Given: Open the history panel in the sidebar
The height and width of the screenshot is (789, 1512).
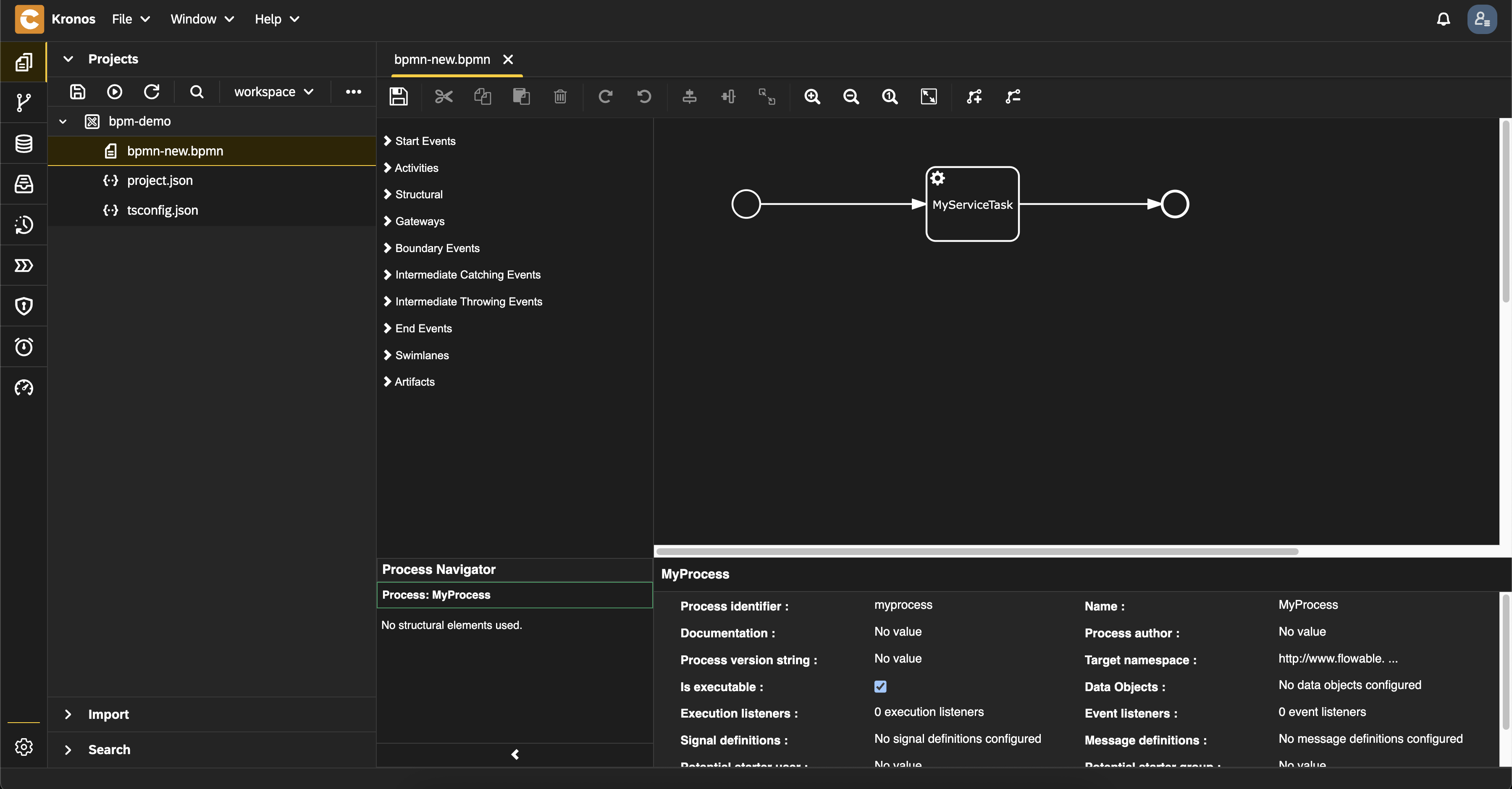Looking at the screenshot, I should point(24,224).
